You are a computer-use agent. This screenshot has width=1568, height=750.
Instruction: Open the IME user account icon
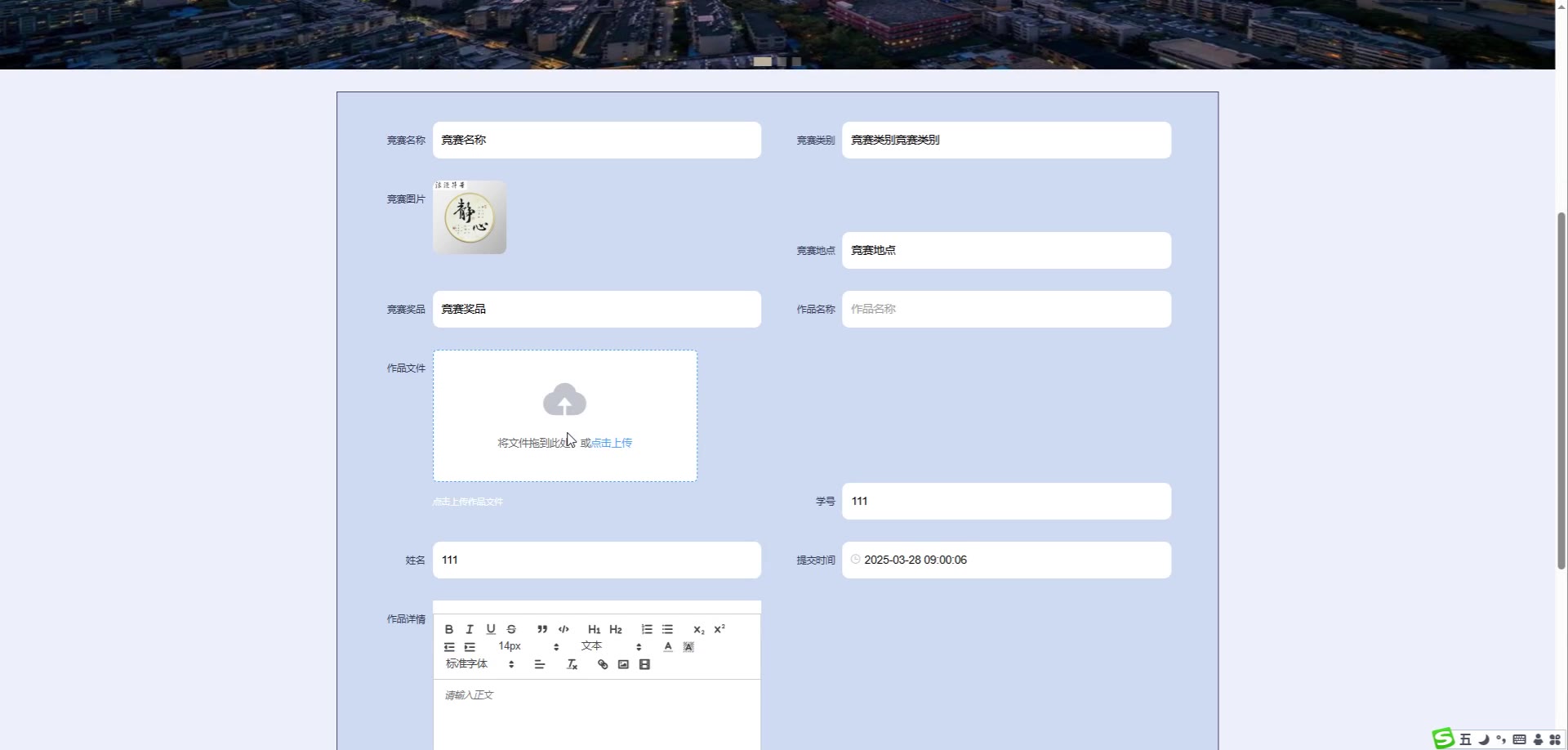click(x=1538, y=739)
